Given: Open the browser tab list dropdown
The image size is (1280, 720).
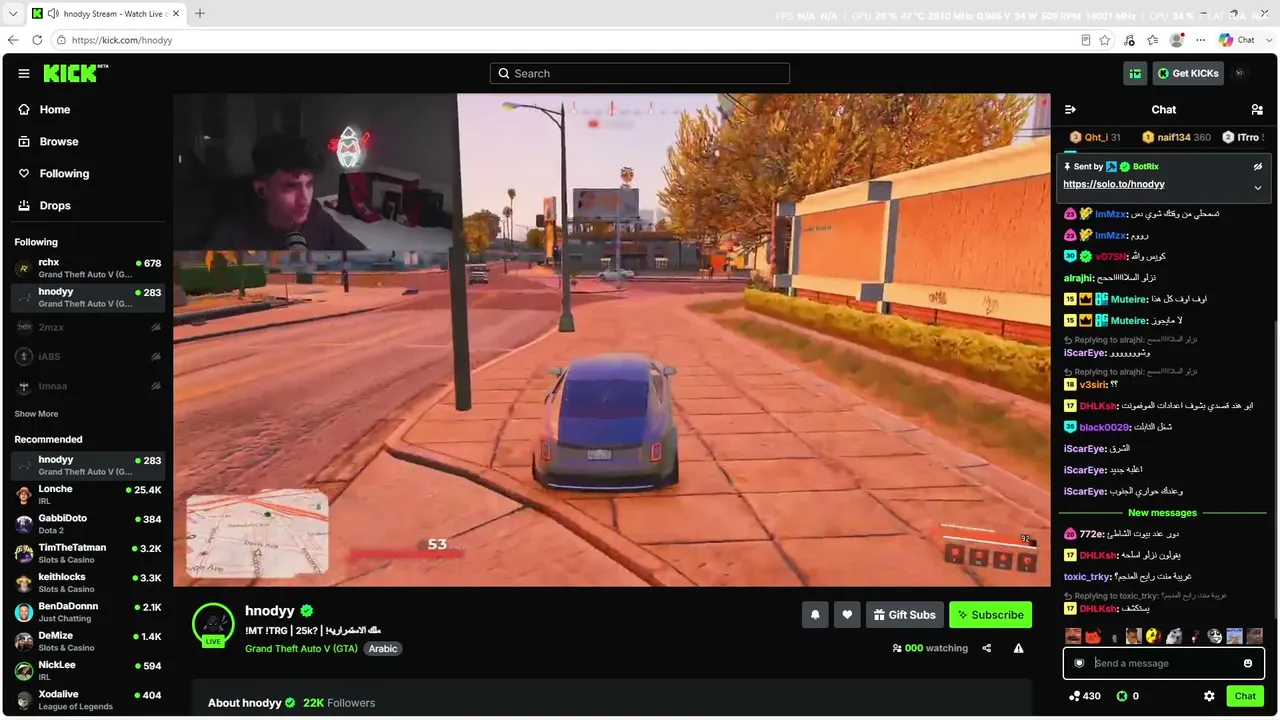Looking at the screenshot, I should (x=13, y=14).
